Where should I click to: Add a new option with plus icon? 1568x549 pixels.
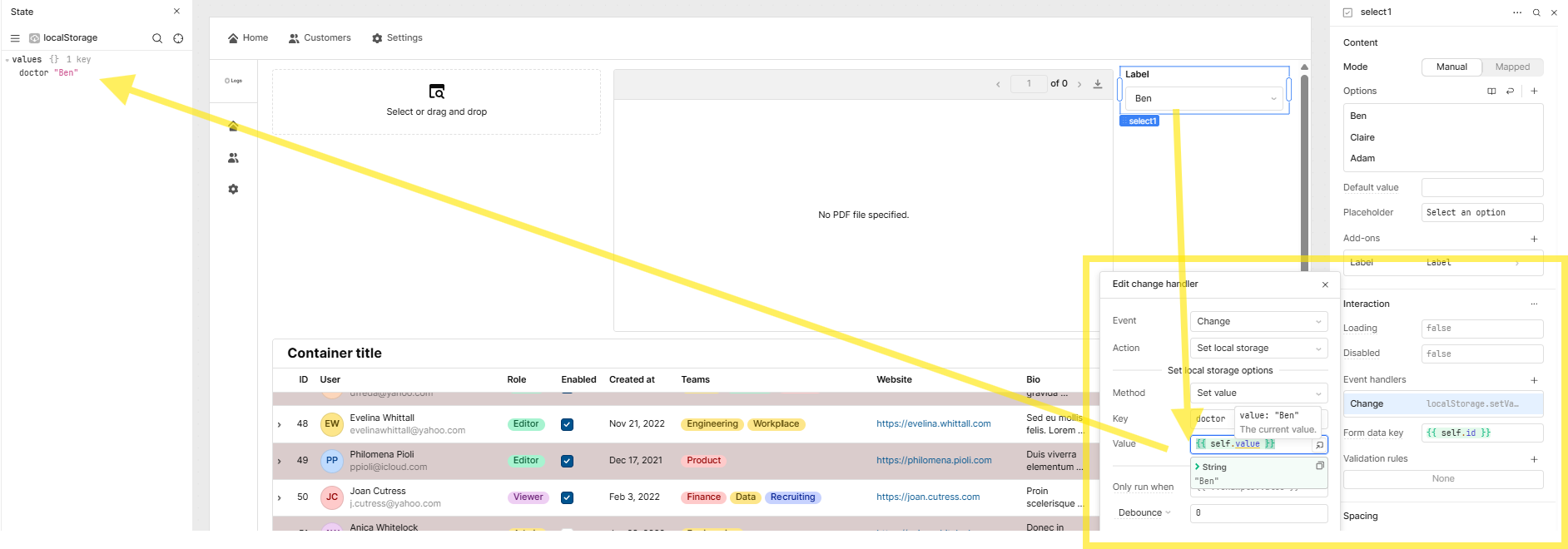pos(1534,91)
